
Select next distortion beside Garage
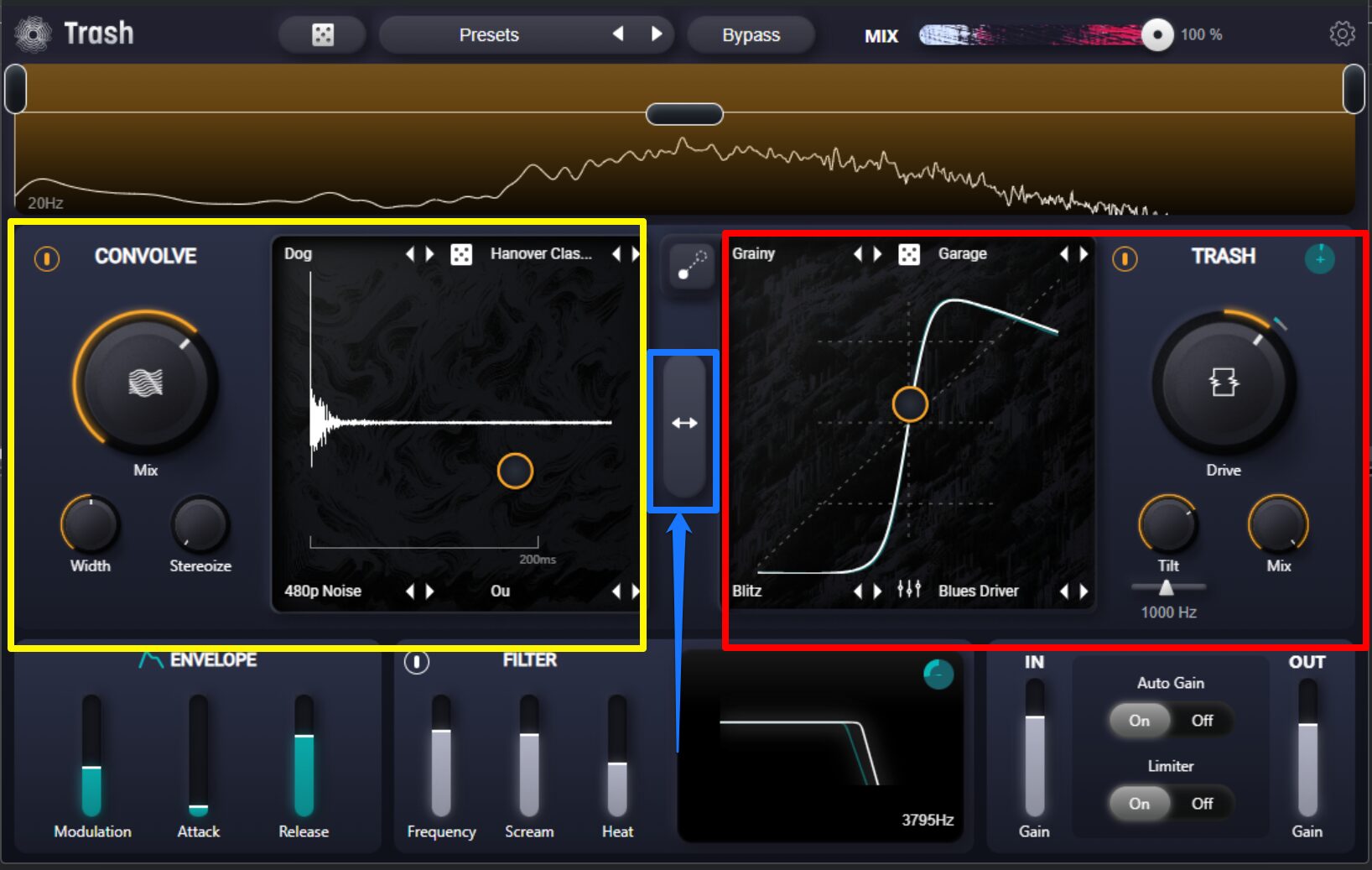click(1084, 254)
